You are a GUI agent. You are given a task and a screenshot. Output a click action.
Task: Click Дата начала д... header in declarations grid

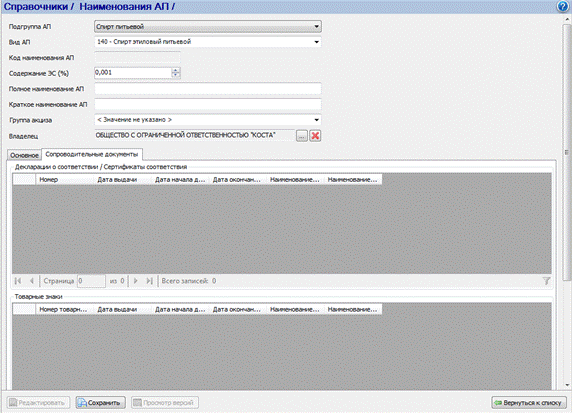[x=180, y=180]
